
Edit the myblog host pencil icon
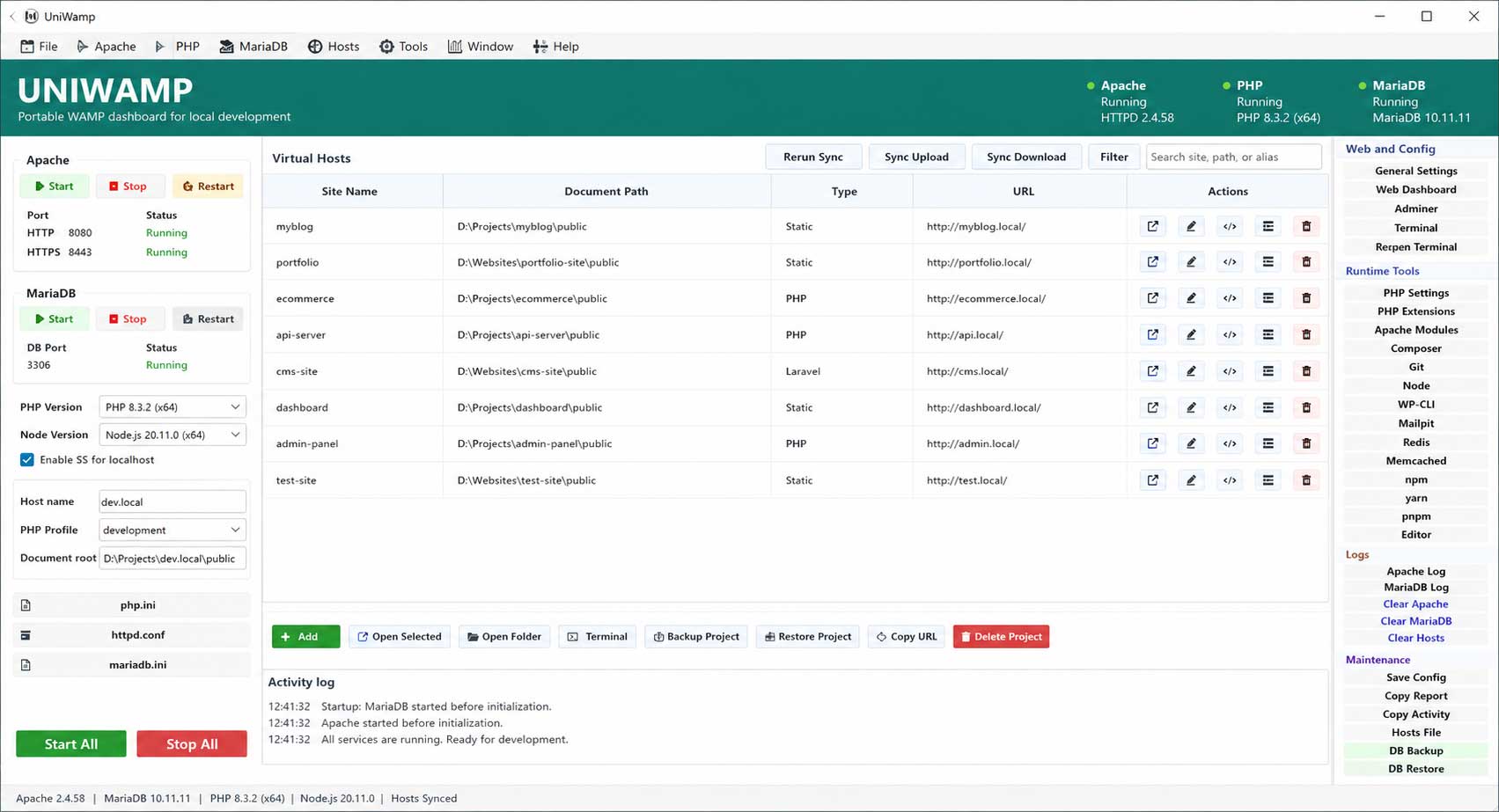coord(1191,226)
